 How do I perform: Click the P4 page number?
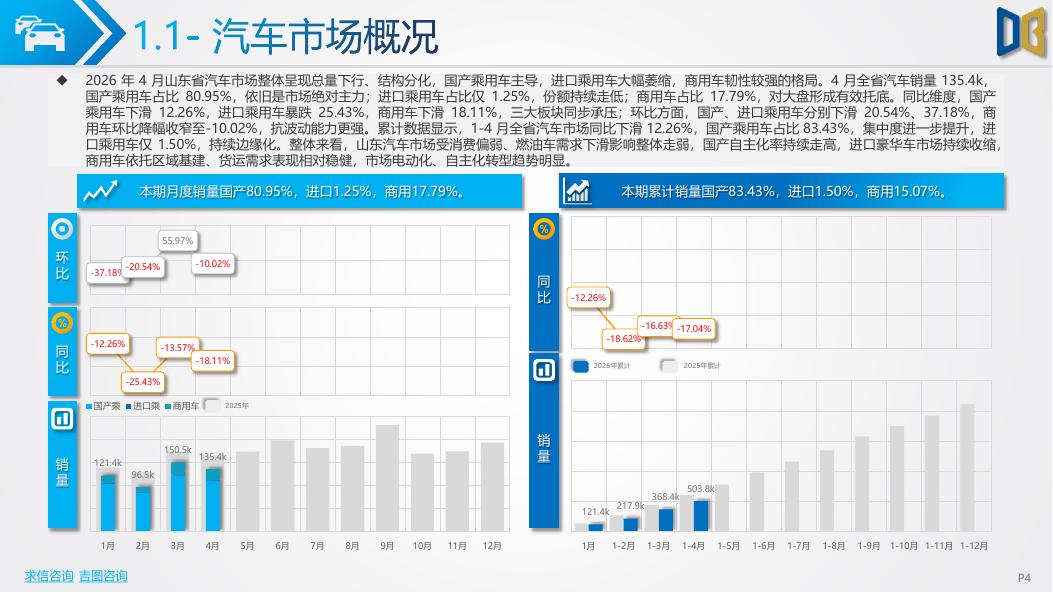pos(1024,577)
